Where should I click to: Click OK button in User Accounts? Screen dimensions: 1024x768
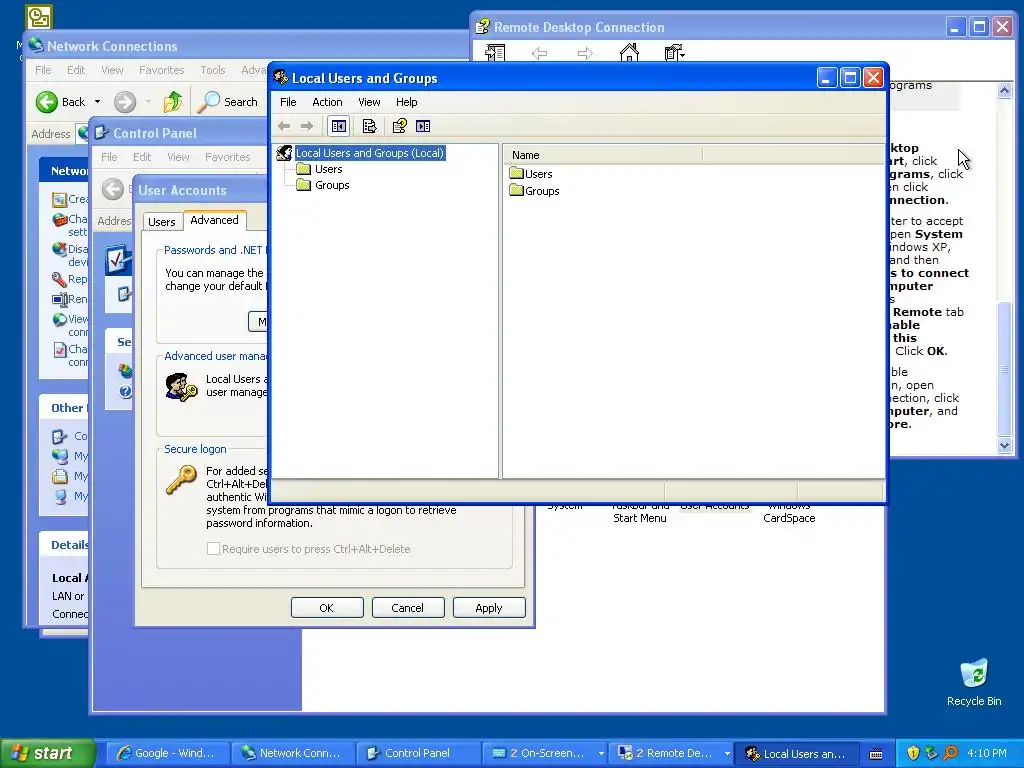tap(327, 608)
